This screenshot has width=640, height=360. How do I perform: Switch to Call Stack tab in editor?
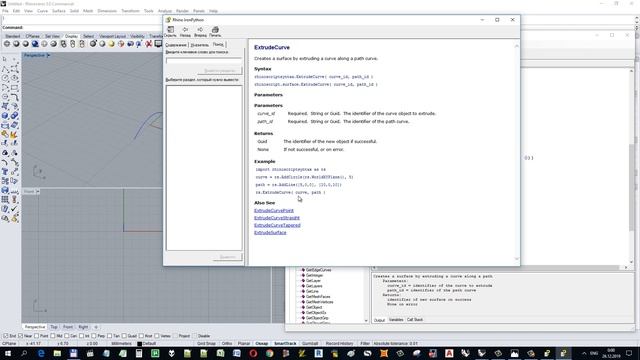click(415, 320)
